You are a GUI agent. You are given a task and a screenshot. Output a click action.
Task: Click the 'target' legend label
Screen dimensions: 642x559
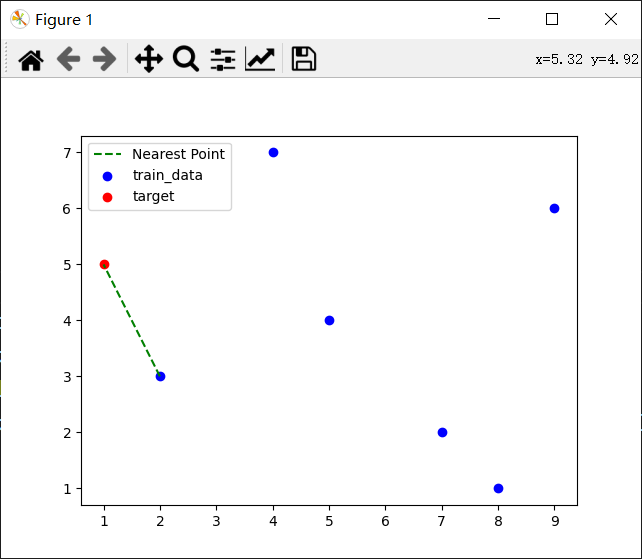pyautogui.click(x=153, y=196)
